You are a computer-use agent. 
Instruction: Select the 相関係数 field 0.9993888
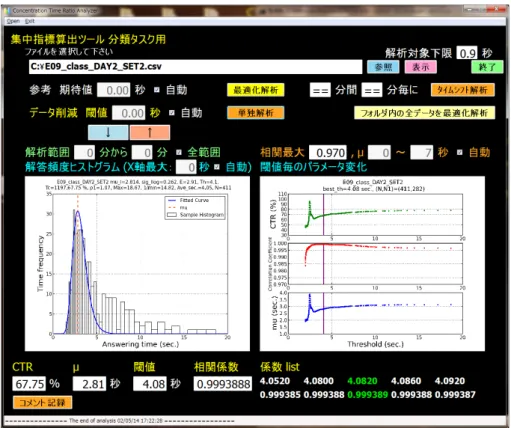pyautogui.click(x=223, y=384)
